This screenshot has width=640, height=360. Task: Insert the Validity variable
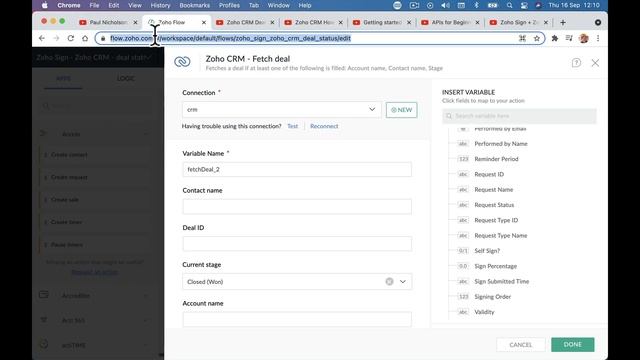[484, 312]
